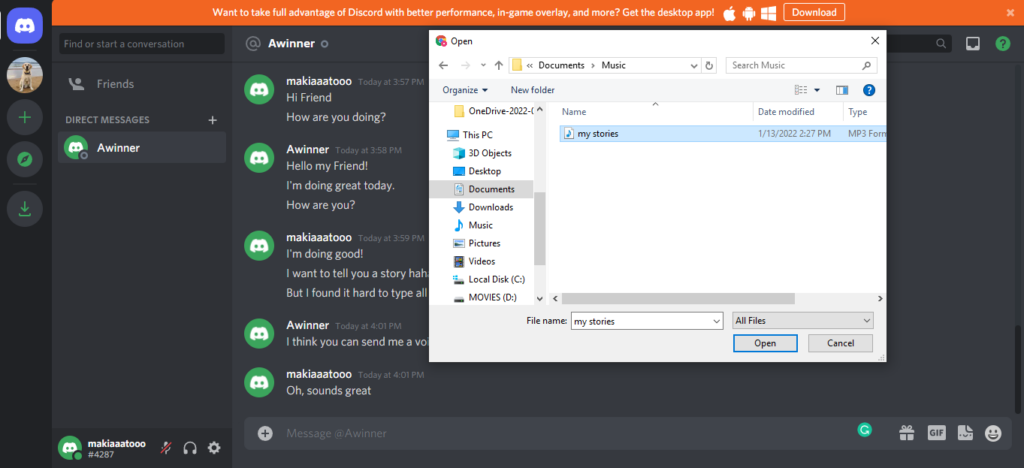This screenshot has height=468, width=1024.
Task: Select Documents in navigation pane
Action: click(x=483, y=189)
